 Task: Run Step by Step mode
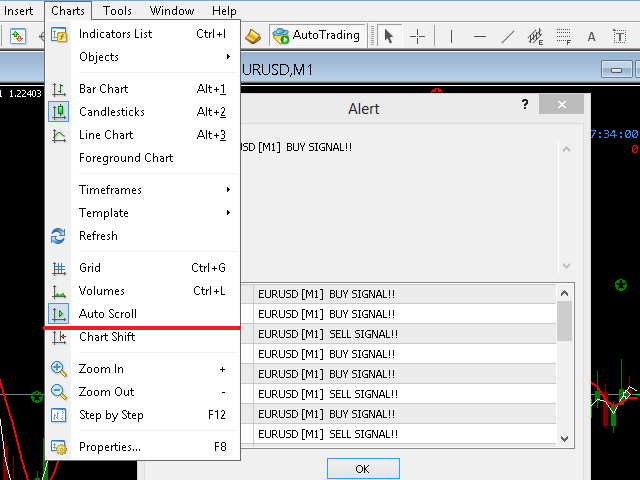coord(142,415)
